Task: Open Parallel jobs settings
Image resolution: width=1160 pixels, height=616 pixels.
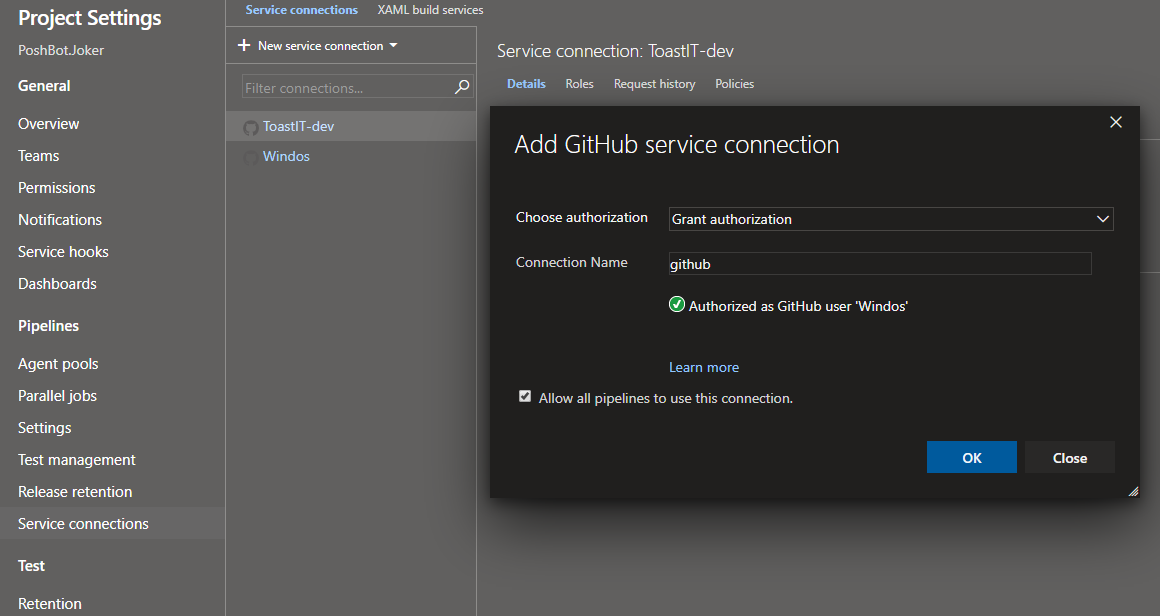Action: pyautogui.click(x=58, y=396)
